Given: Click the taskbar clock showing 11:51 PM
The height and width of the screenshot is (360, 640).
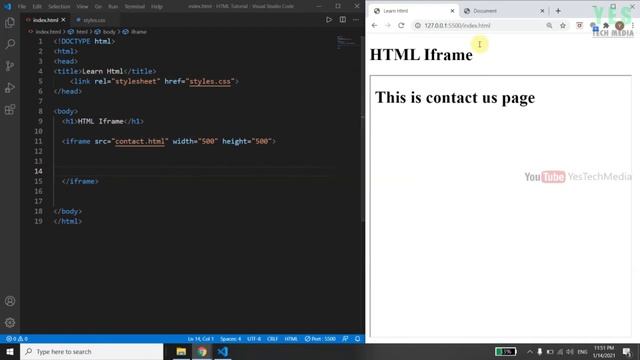Looking at the screenshot, I should 604,351.
